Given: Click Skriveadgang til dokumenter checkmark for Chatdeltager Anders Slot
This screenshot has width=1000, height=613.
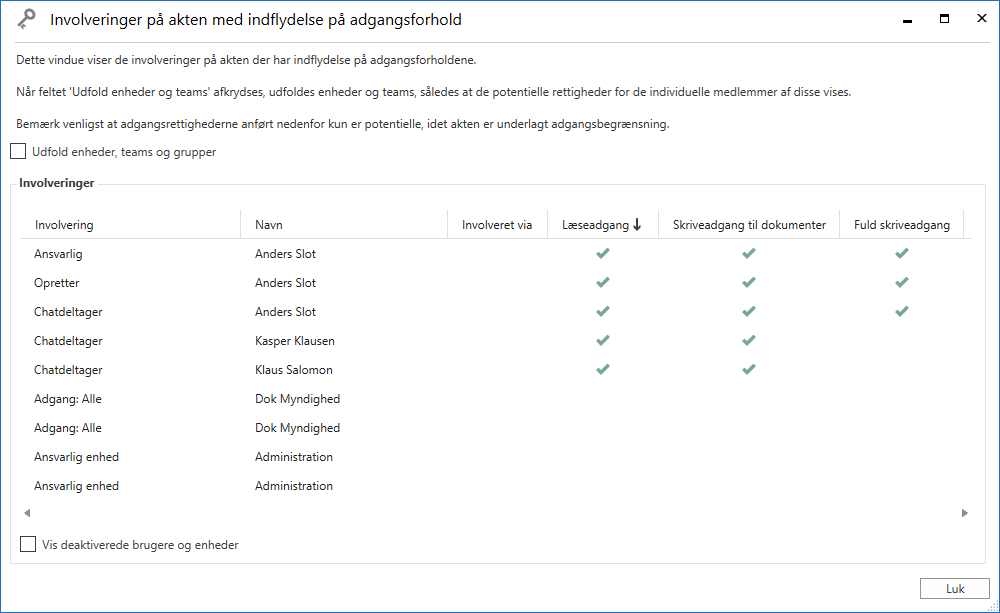Looking at the screenshot, I should pos(749,312).
